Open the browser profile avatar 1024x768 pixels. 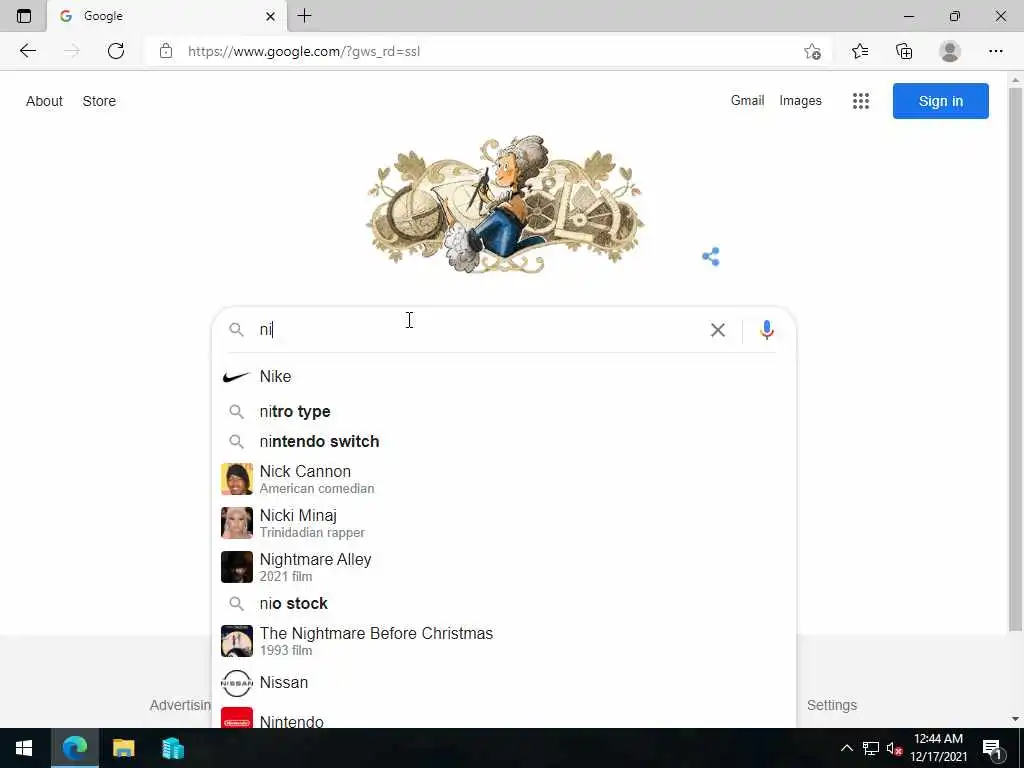[950, 51]
